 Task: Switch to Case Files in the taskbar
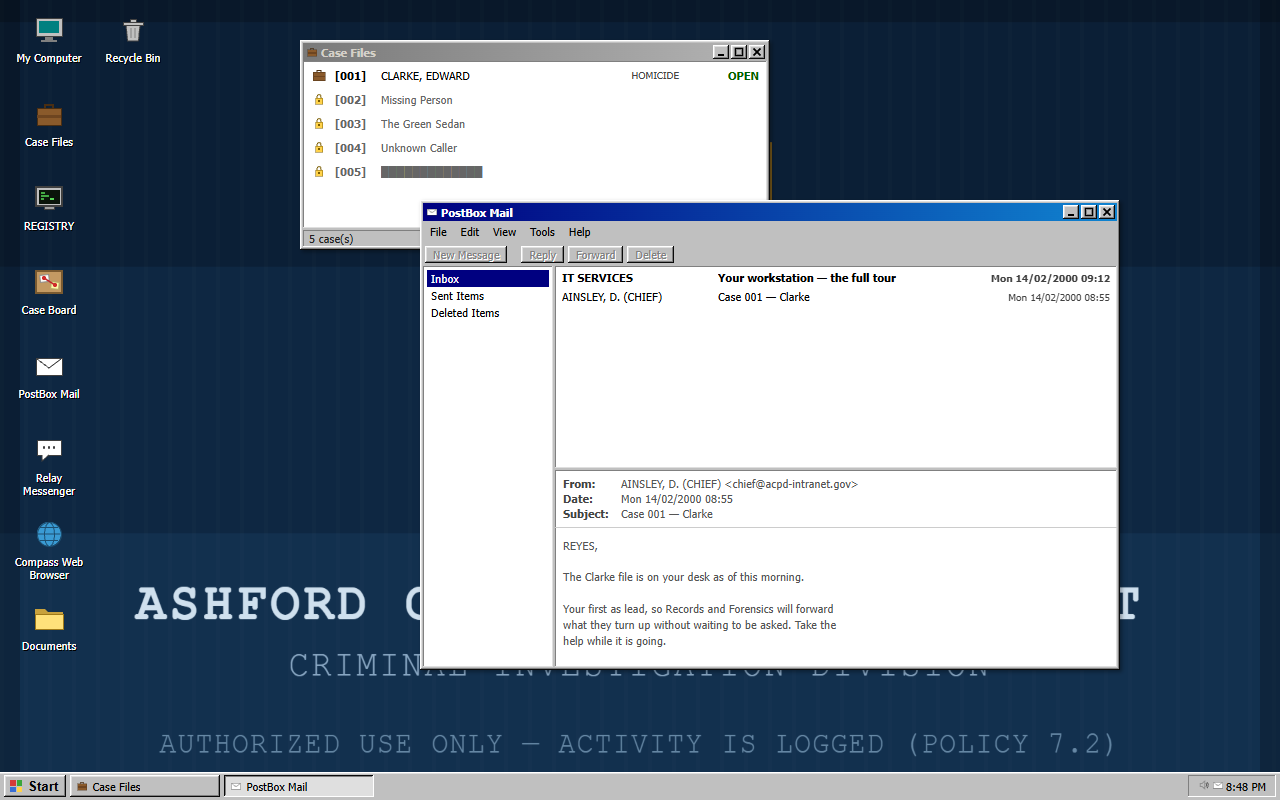point(146,786)
